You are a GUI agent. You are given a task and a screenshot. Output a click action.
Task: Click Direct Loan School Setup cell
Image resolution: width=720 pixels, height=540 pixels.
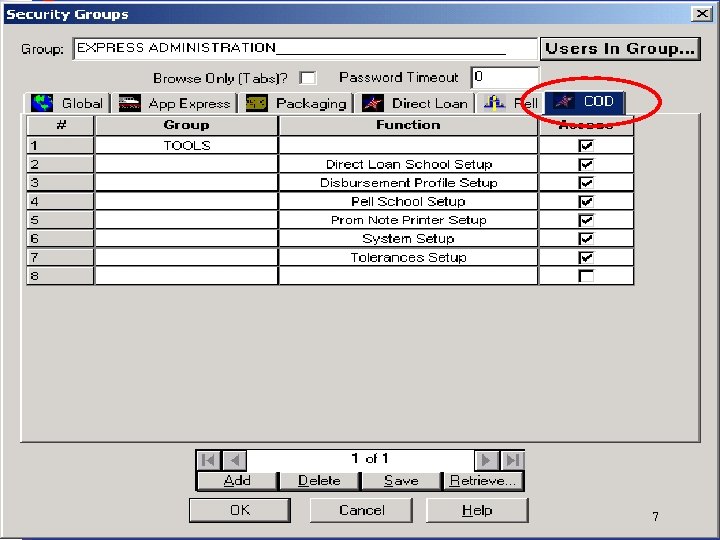pyautogui.click(x=408, y=164)
